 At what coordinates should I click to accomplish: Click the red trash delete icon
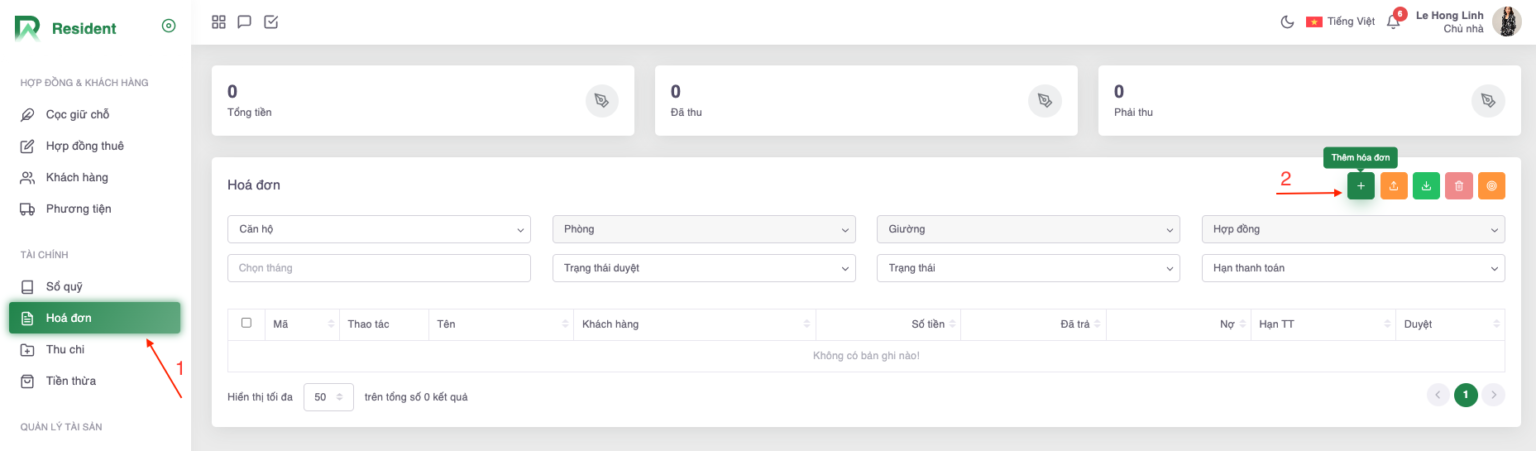point(1459,186)
